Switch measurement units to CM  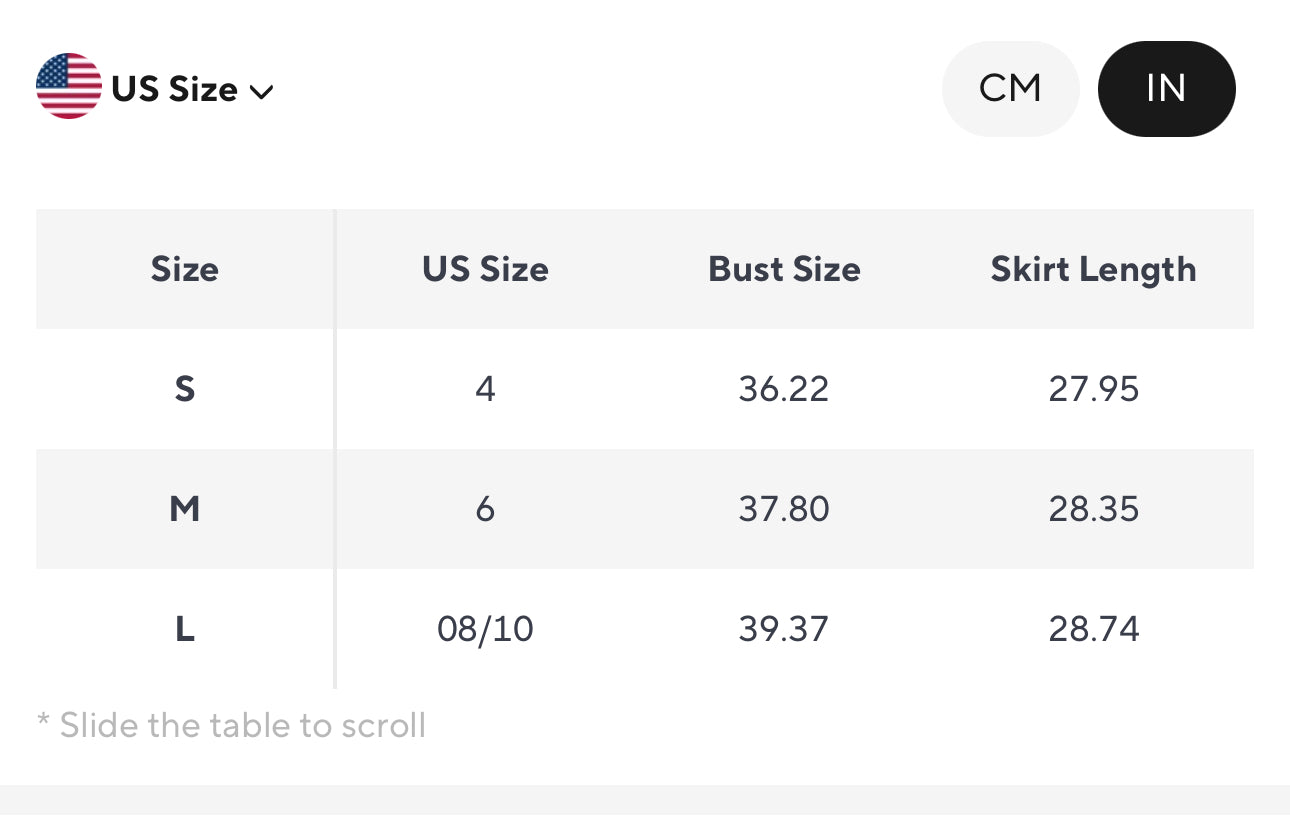pos(1010,89)
